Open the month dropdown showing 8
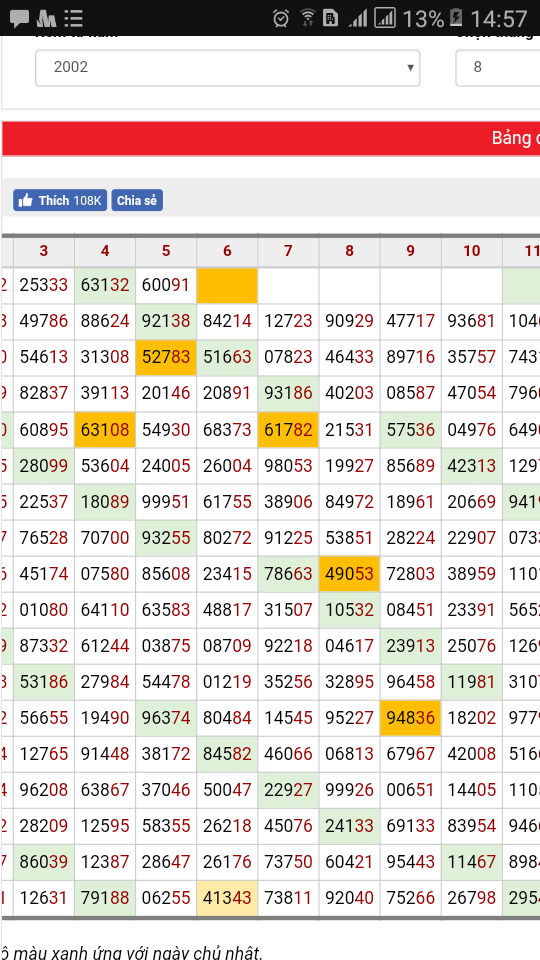The height and width of the screenshot is (960, 540). click(497, 67)
